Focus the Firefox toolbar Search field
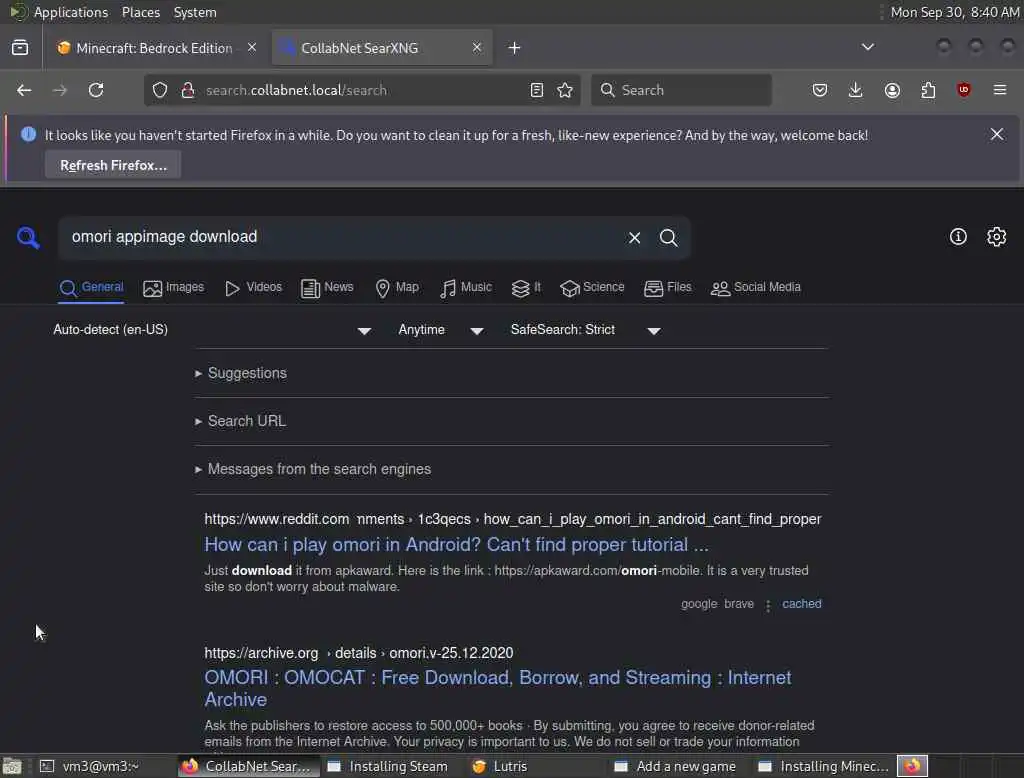This screenshot has height=778, width=1024. [681, 90]
